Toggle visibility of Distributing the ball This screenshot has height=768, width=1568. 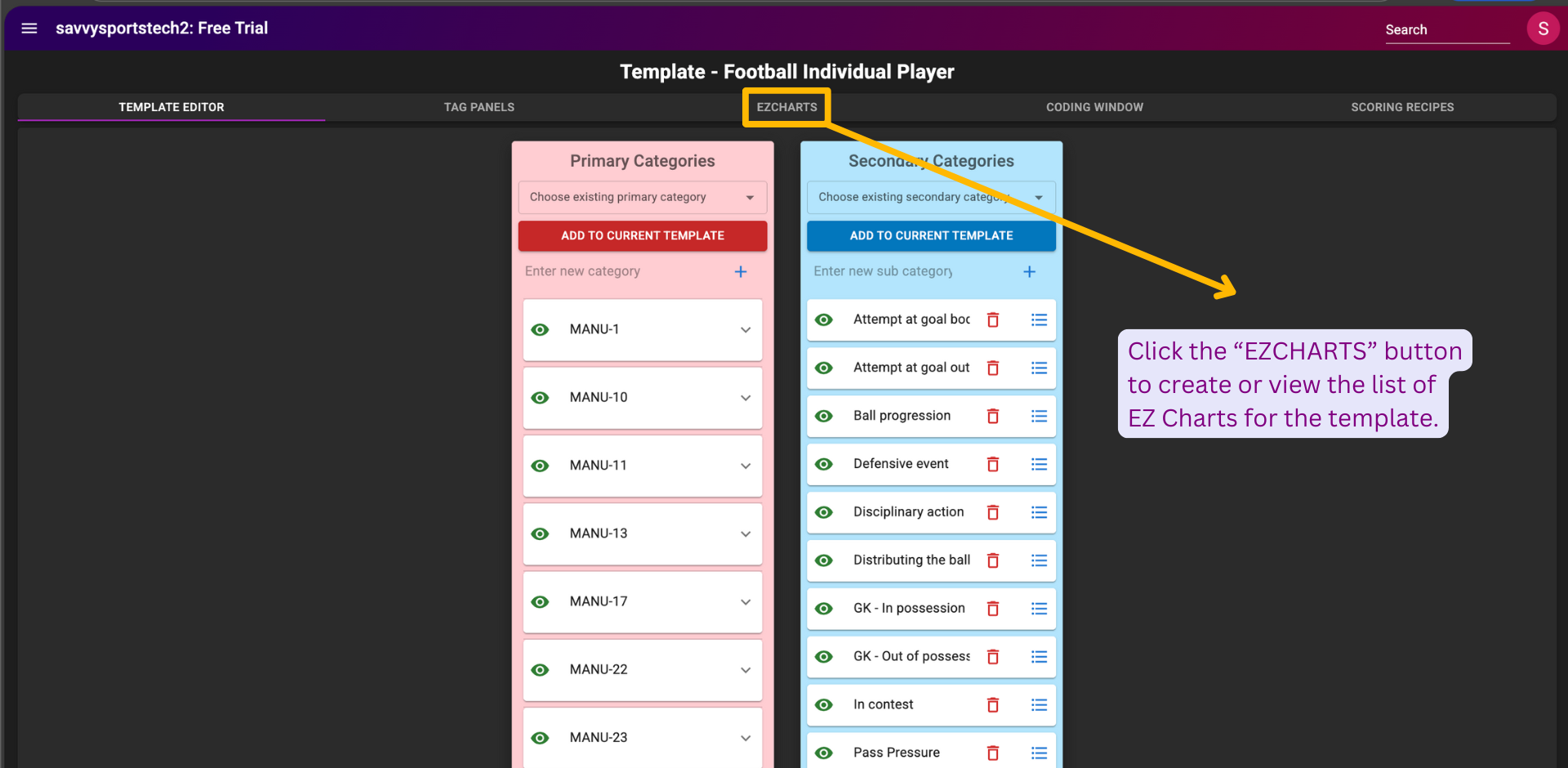[x=824, y=560]
